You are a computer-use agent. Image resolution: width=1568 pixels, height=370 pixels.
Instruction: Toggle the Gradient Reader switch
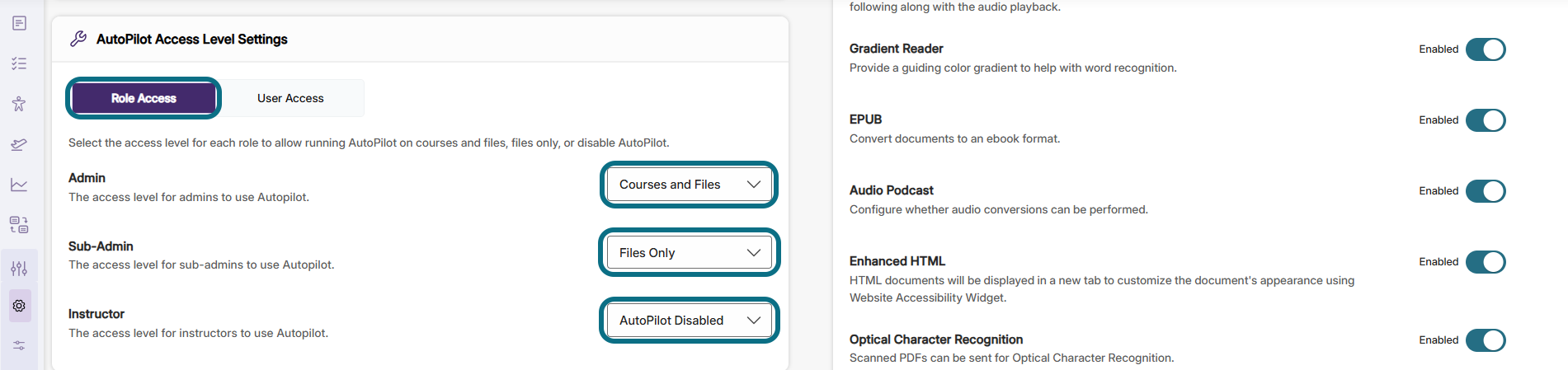(x=1486, y=49)
